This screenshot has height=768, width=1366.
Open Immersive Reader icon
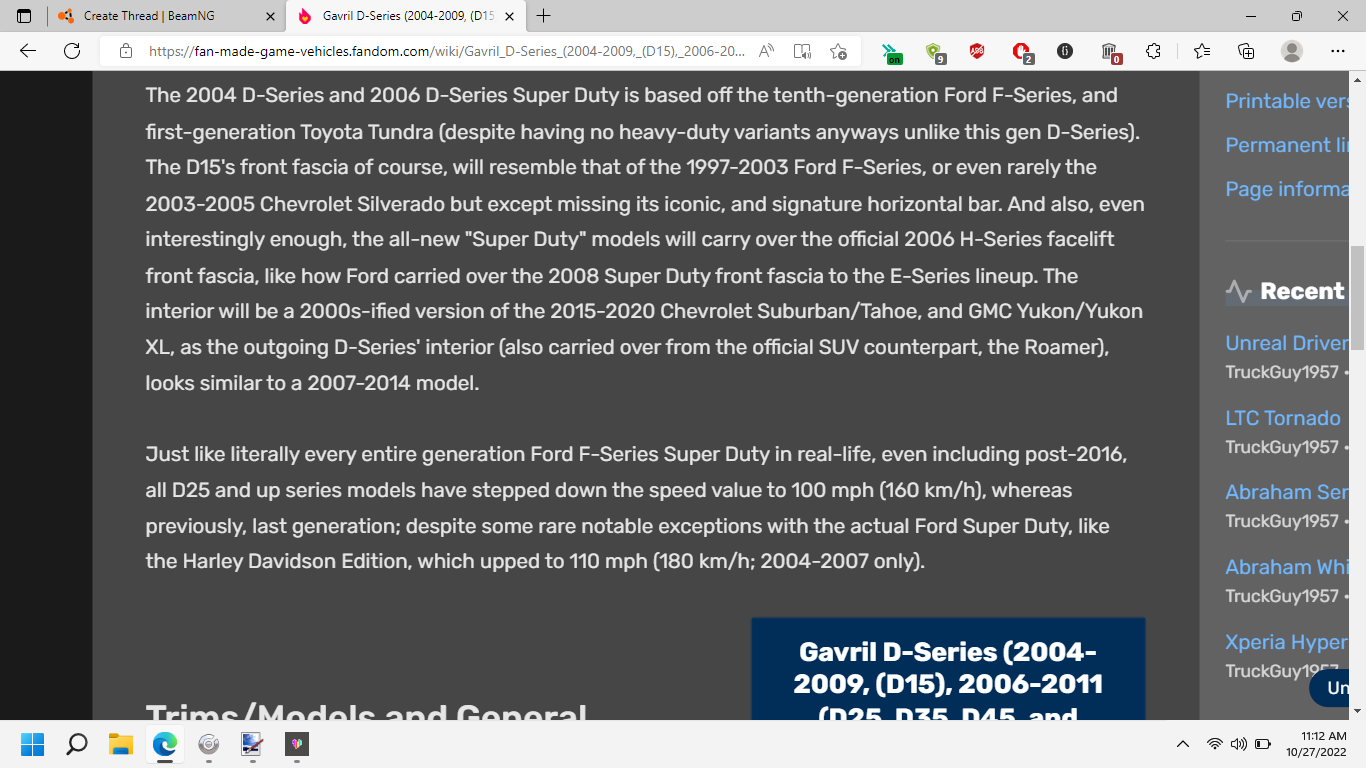click(802, 51)
